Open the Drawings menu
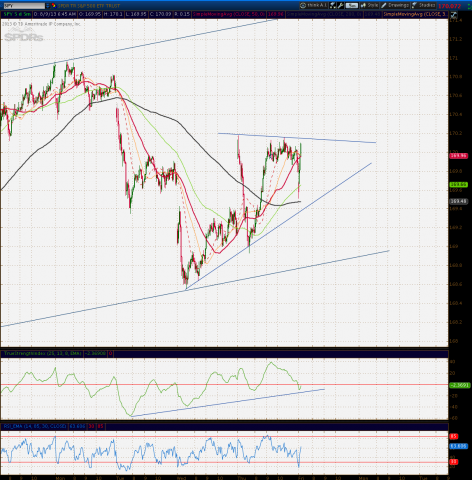 [395, 5]
